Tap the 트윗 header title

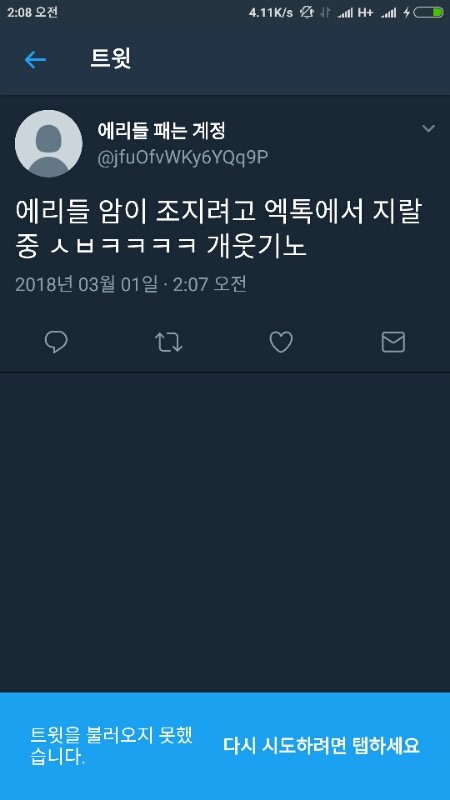(111, 59)
